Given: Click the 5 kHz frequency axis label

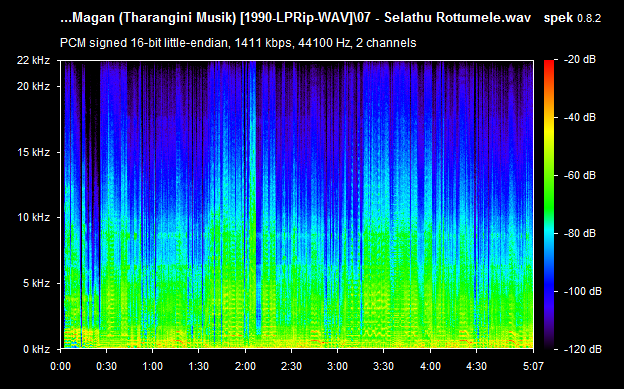Looking at the screenshot, I should (36, 283).
